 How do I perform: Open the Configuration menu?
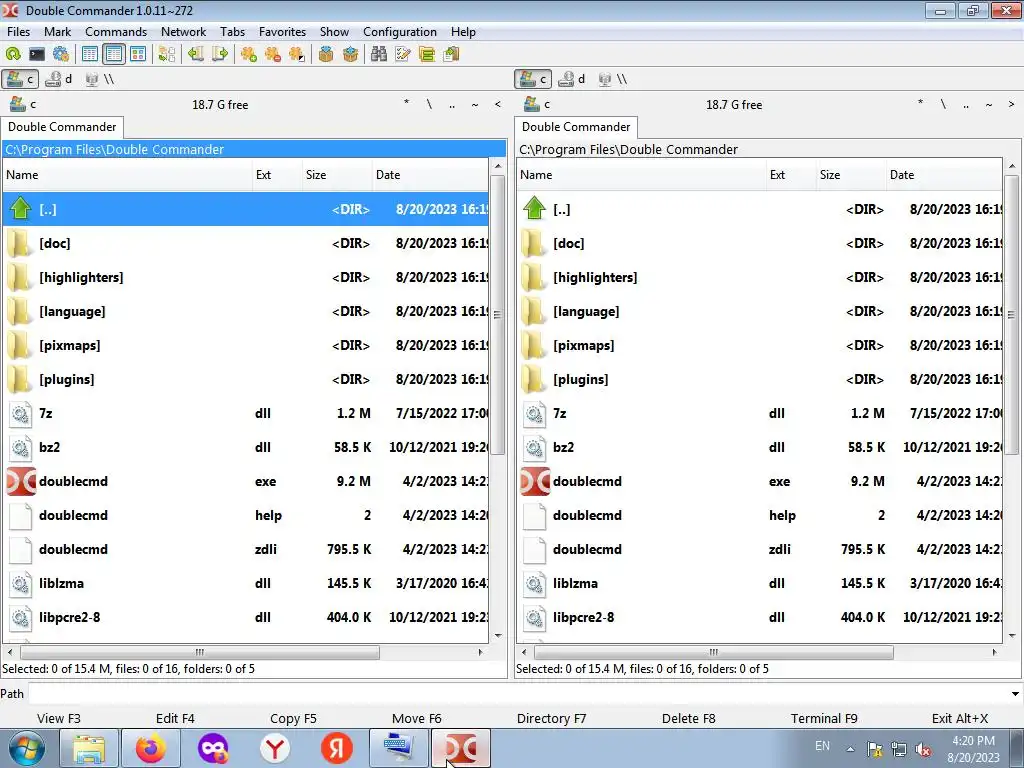(400, 31)
